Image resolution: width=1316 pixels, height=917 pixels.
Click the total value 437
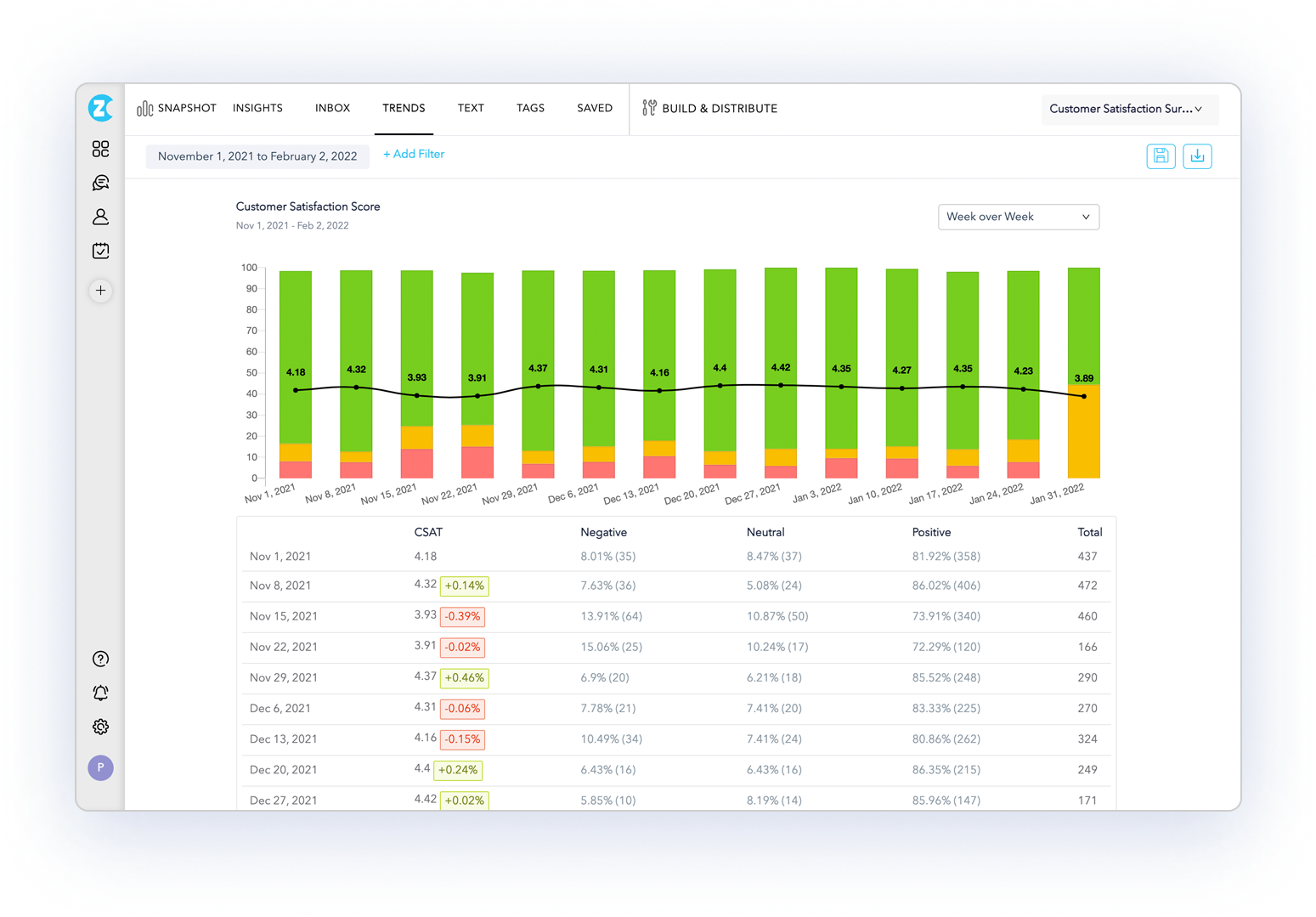click(1087, 556)
